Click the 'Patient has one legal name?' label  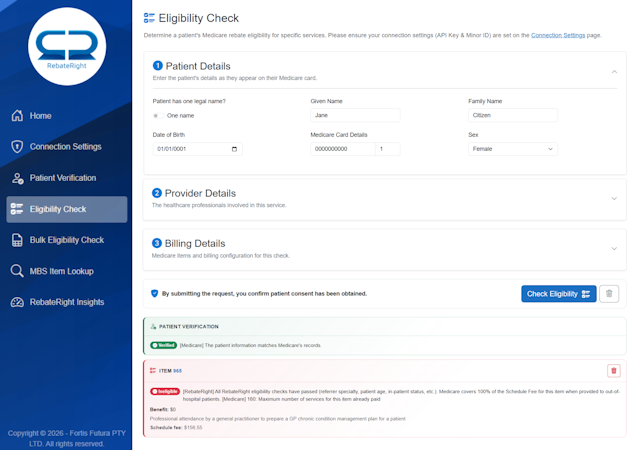[x=189, y=101]
